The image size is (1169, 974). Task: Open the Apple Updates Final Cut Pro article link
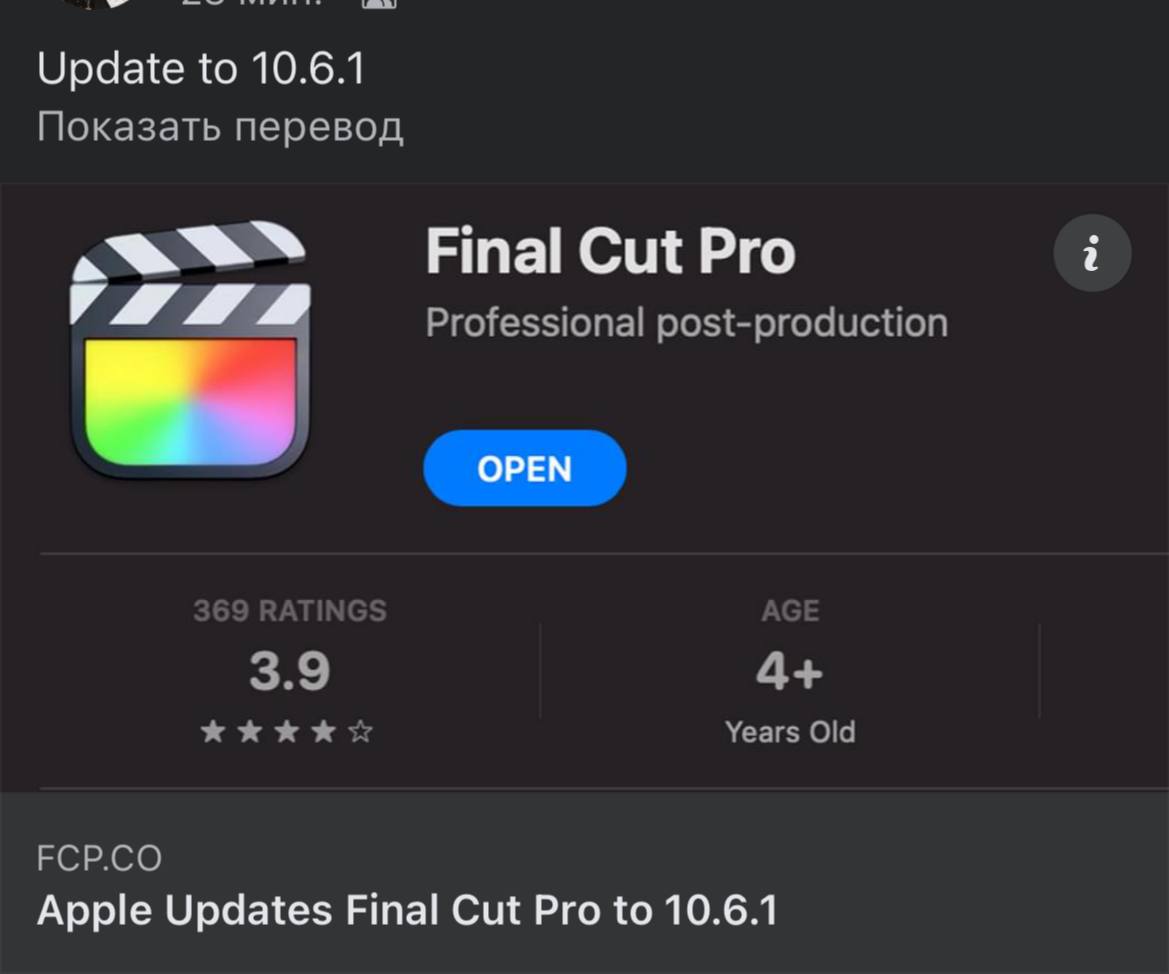407,911
